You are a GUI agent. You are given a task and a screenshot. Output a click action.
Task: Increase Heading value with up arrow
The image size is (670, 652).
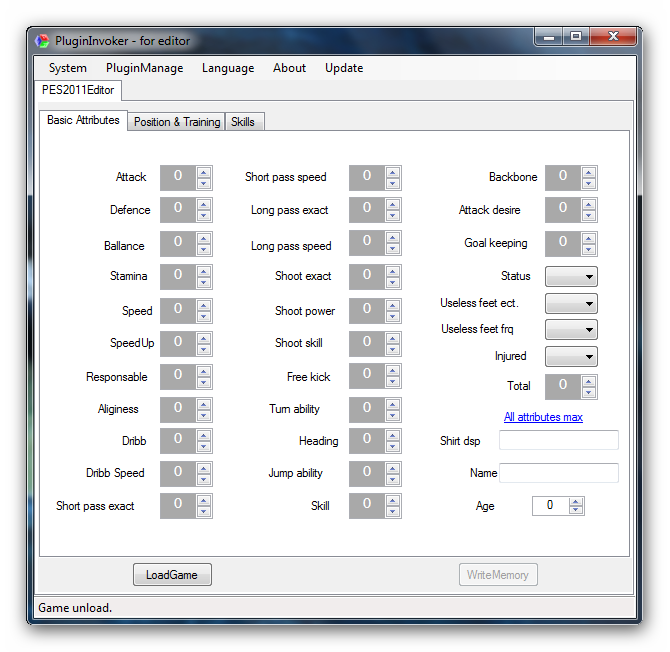pos(393,436)
